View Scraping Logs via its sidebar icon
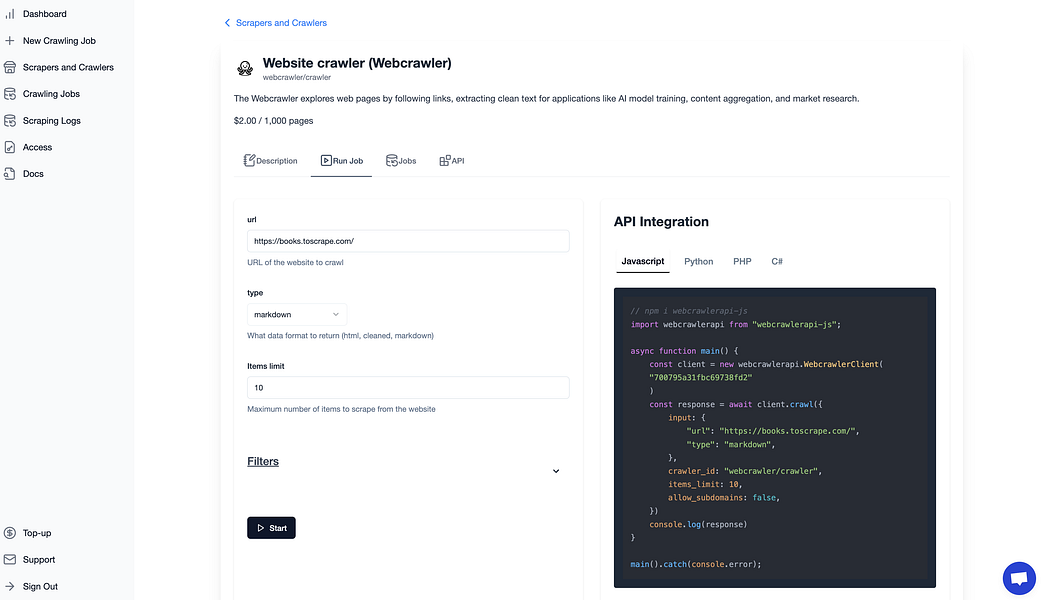1042x600 pixels. pyautogui.click(x=12, y=120)
